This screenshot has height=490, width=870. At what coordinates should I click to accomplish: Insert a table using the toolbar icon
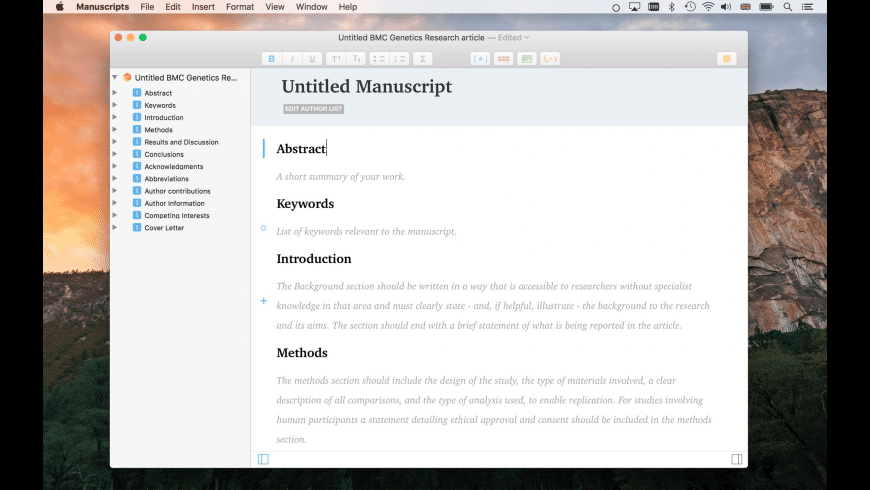tap(503, 59)
